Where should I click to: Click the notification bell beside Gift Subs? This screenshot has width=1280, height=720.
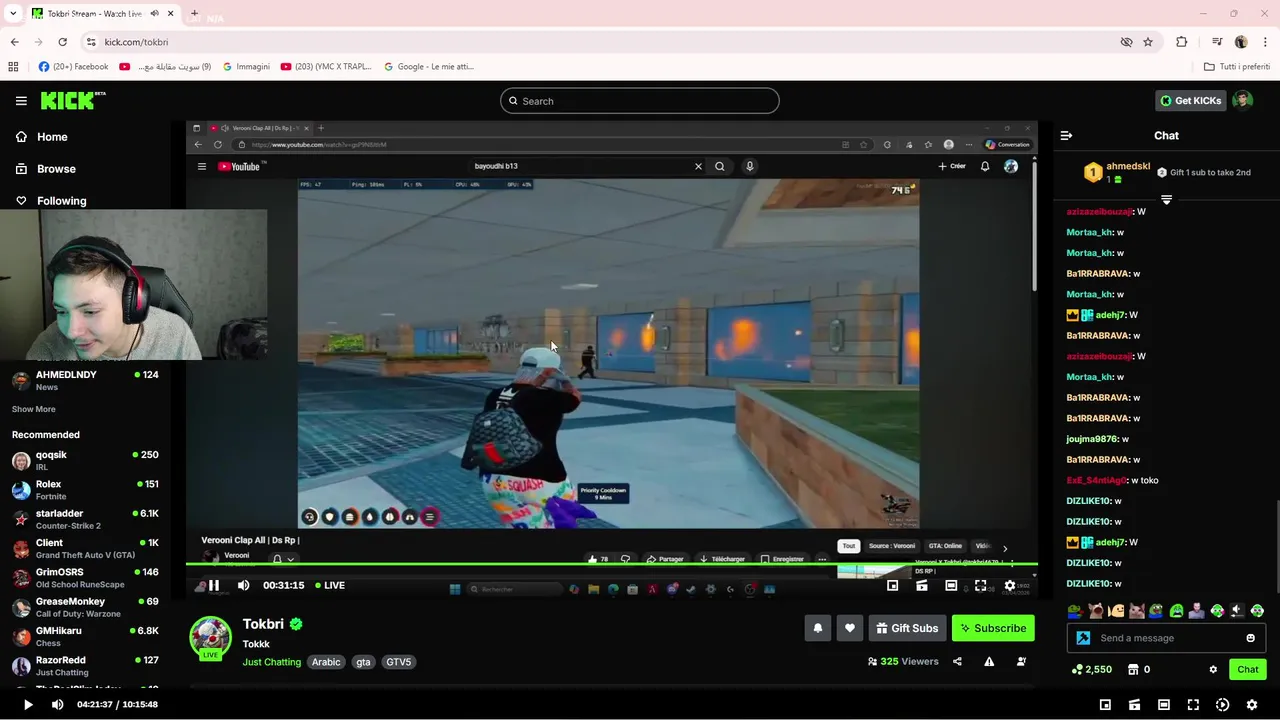(817, 628)
